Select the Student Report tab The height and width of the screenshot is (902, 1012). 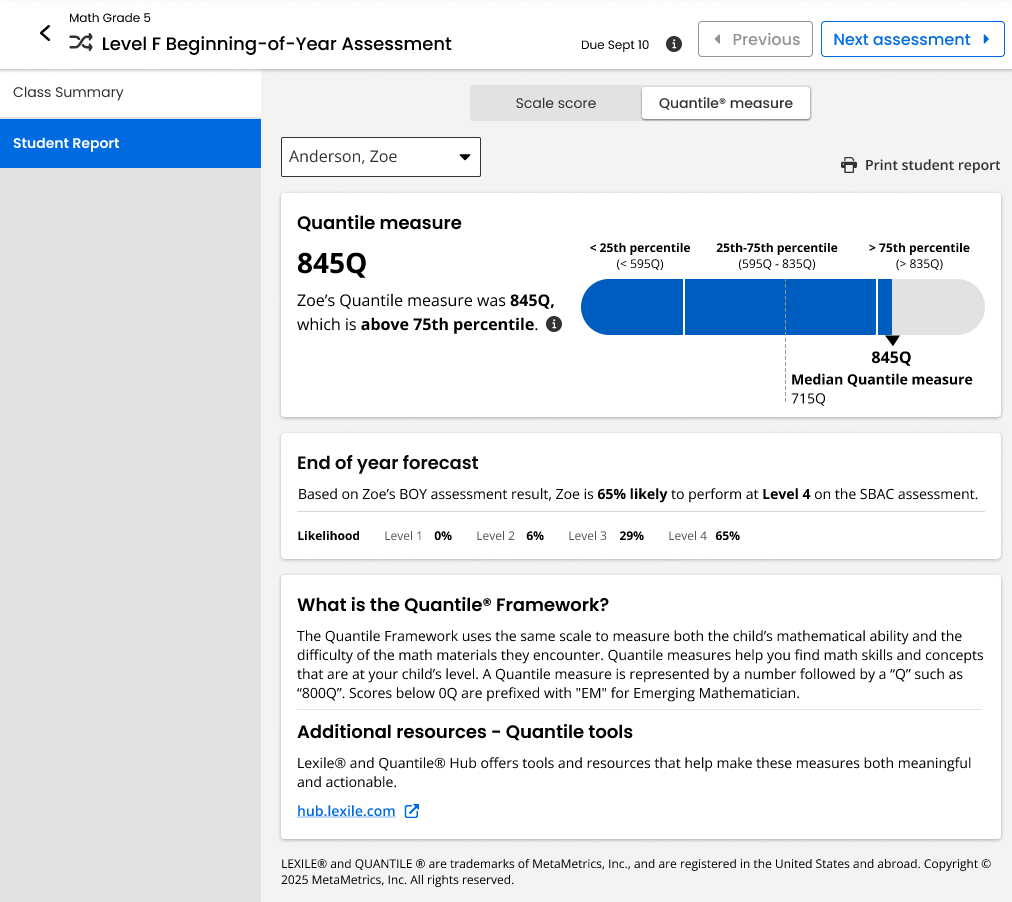point(130,143)
